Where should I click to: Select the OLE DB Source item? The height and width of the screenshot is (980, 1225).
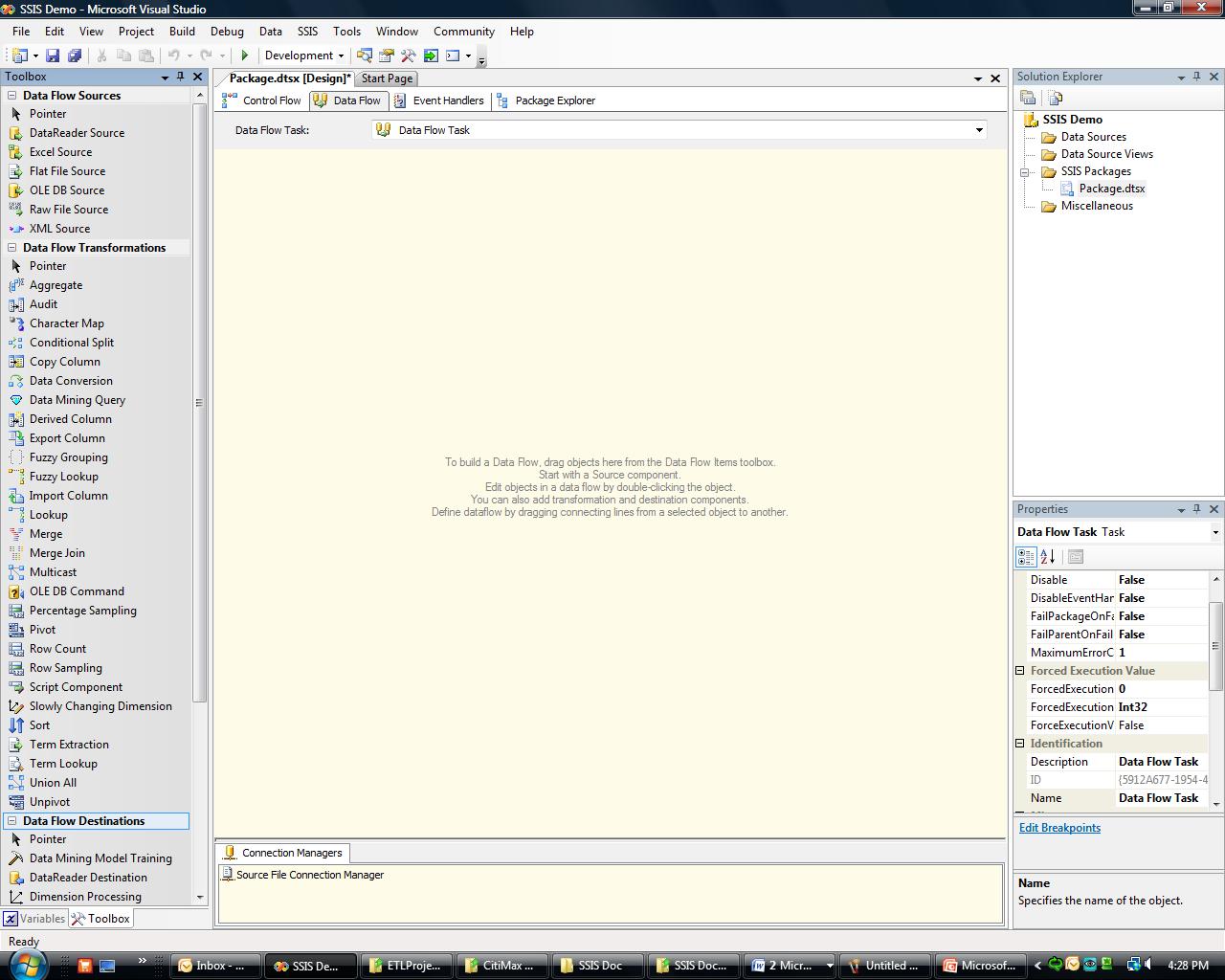[x=66, y=190]
